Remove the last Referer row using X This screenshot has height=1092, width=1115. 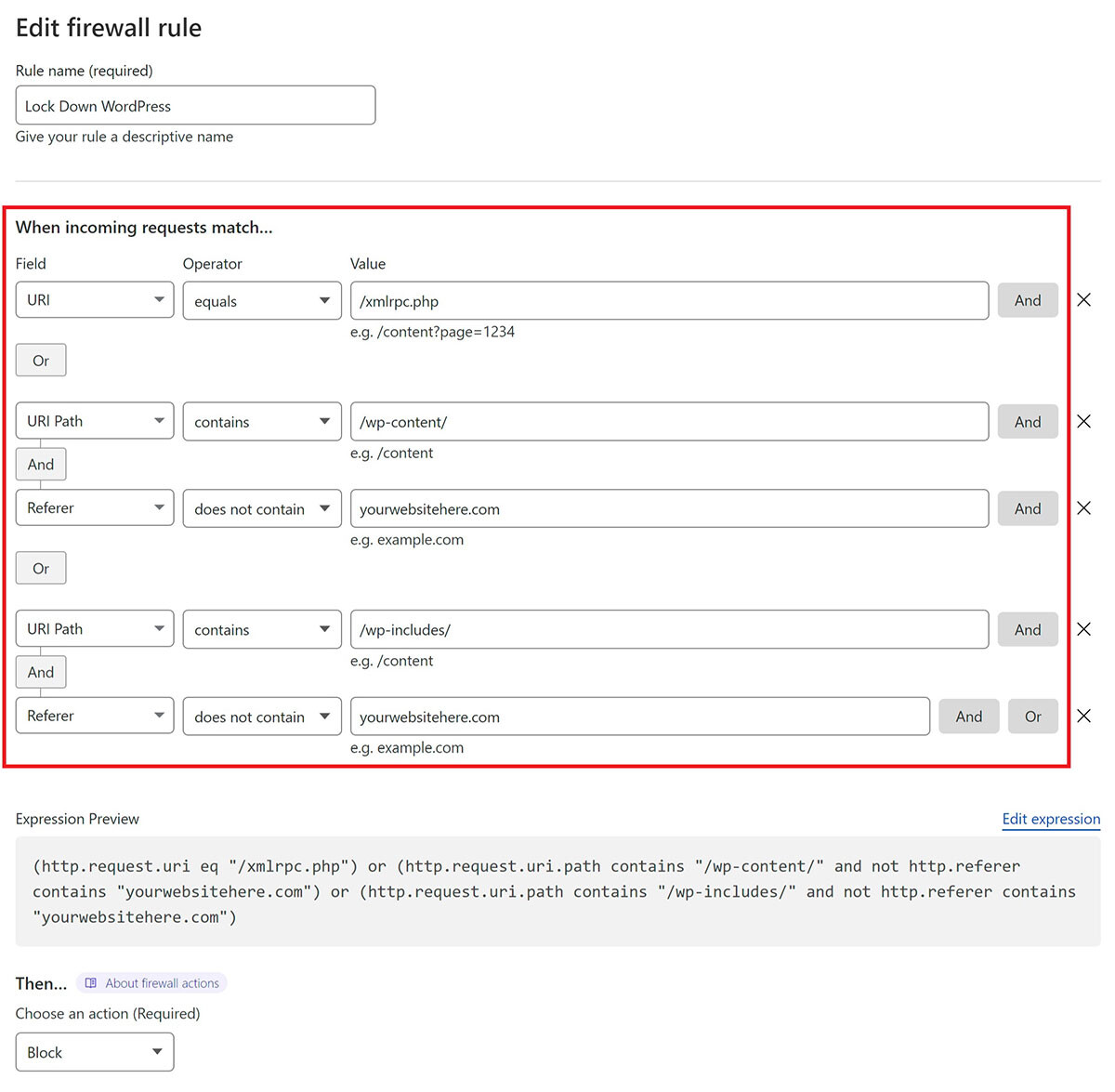click(1083, 717)
